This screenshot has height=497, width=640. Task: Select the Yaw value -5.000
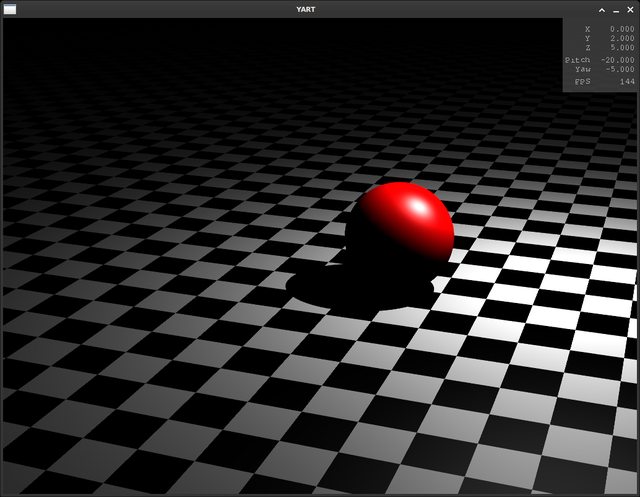coord(620,69)
